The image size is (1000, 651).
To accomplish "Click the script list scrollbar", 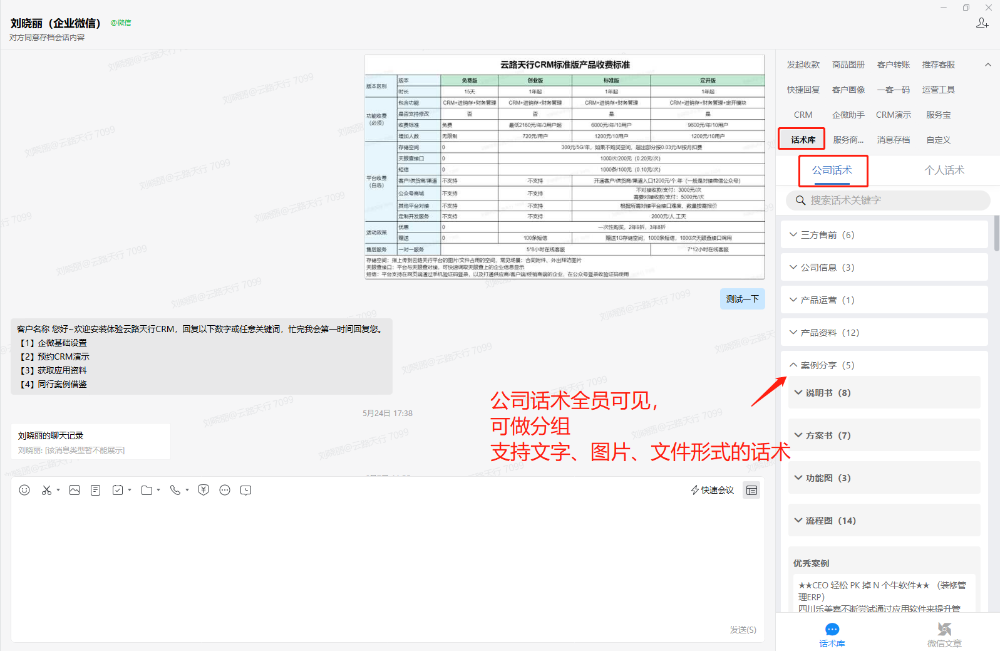I will (x=996, y=233).
